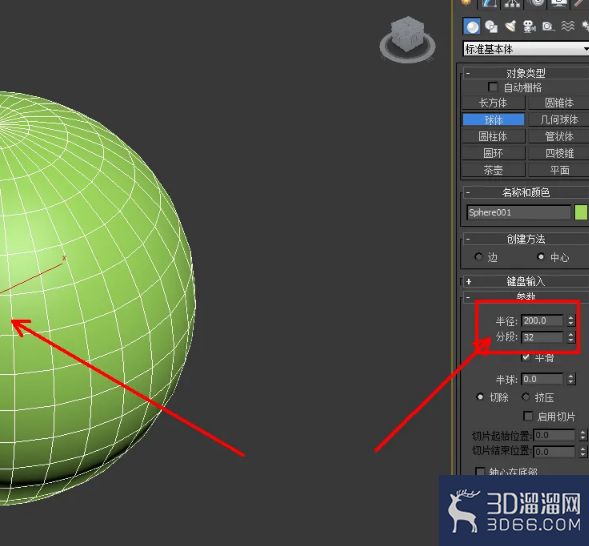Click the 半球 value field
The image size is (589, 546).
(x=542, y=379)
